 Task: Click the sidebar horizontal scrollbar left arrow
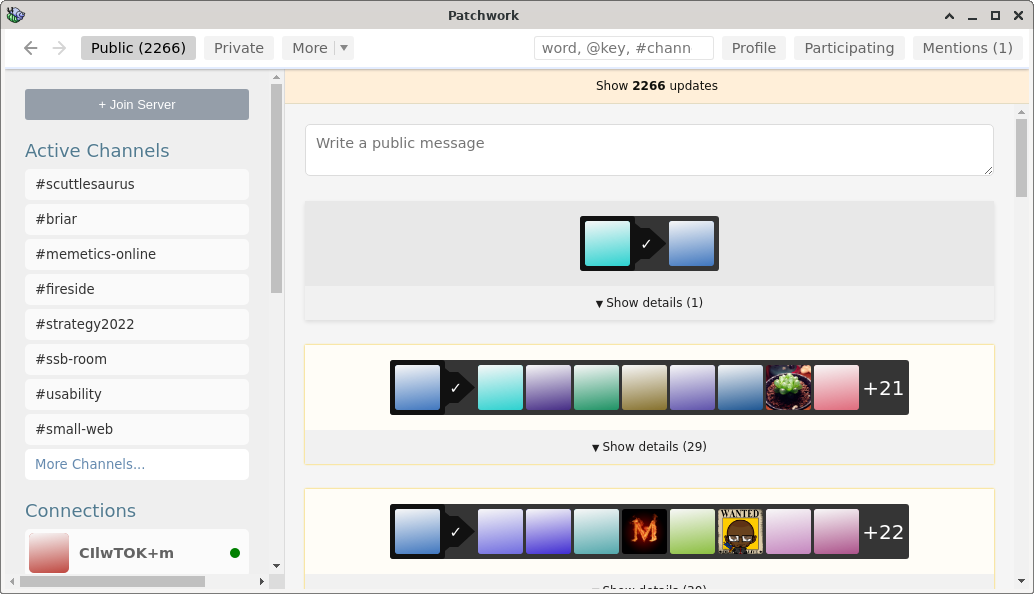pyautogui.click(x=12, y=581)
